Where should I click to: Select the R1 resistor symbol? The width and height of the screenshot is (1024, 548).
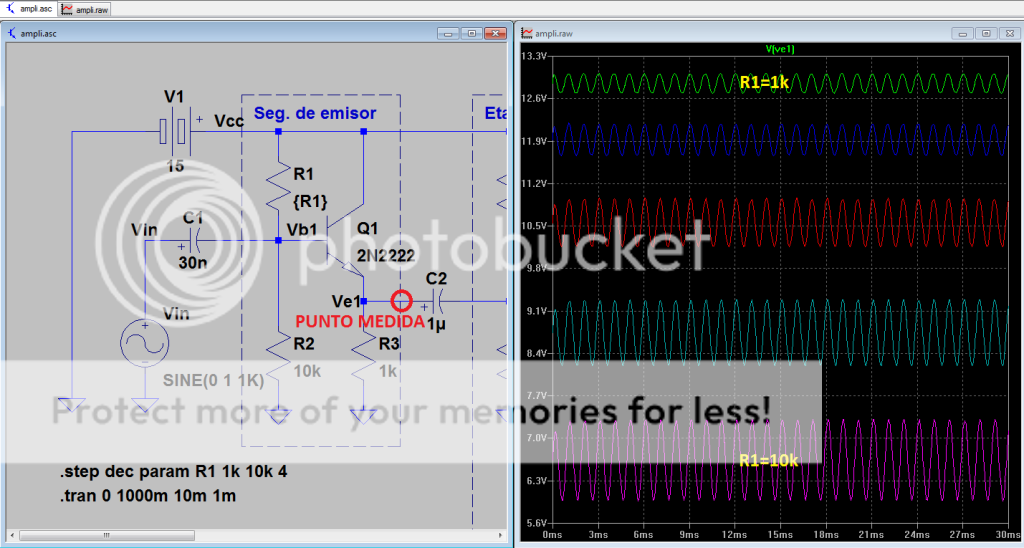tap(280, 185)
